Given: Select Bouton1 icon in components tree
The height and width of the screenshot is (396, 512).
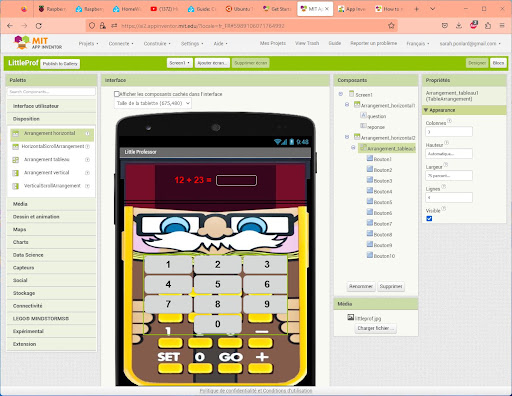Looking at the screenshot, I should pos(370,158).
